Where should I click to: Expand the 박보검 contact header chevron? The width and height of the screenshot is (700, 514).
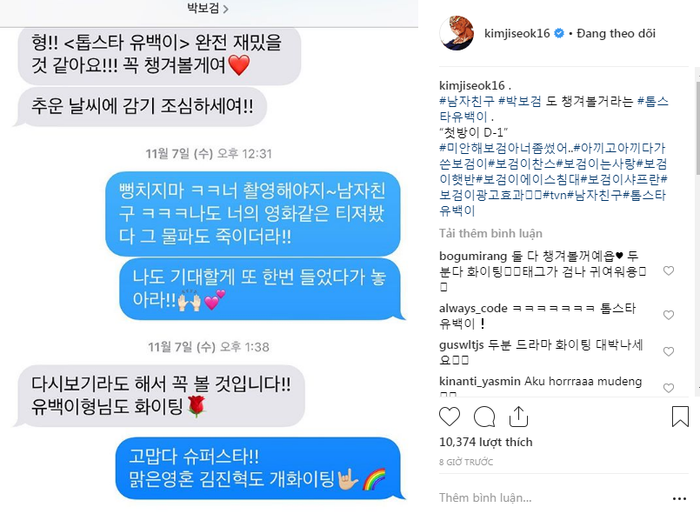click(x=225, y=9)
